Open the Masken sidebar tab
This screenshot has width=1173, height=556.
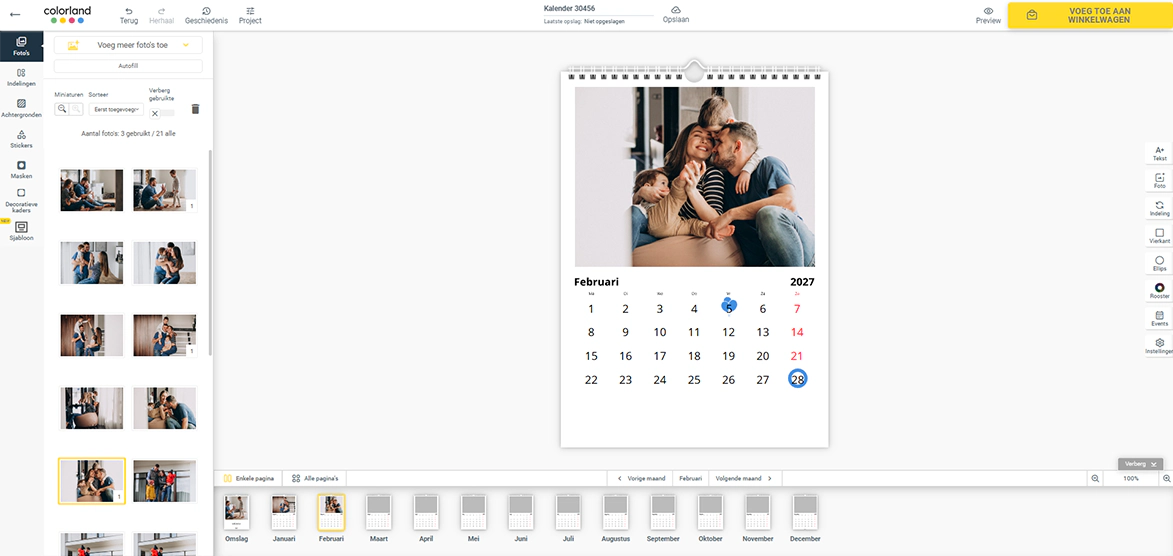pos(21,170)
